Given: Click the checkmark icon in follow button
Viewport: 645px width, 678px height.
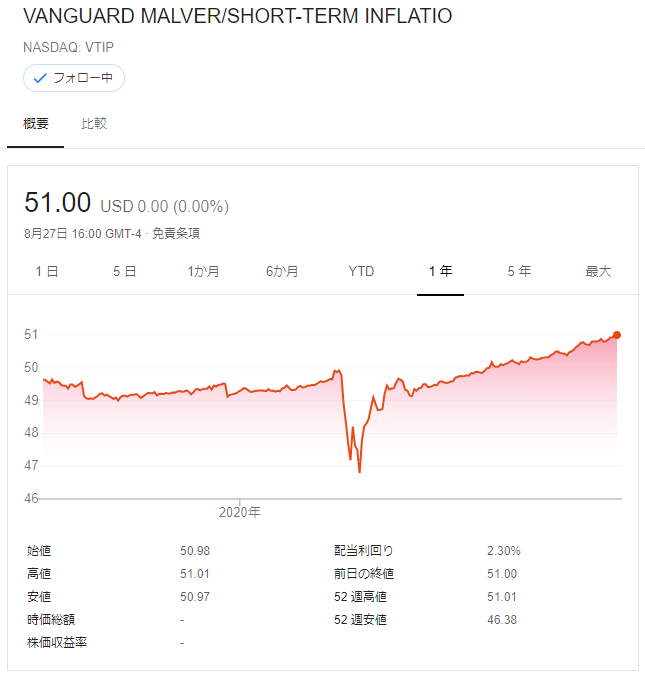Looking at the screenshot, I should click(40, 78).
